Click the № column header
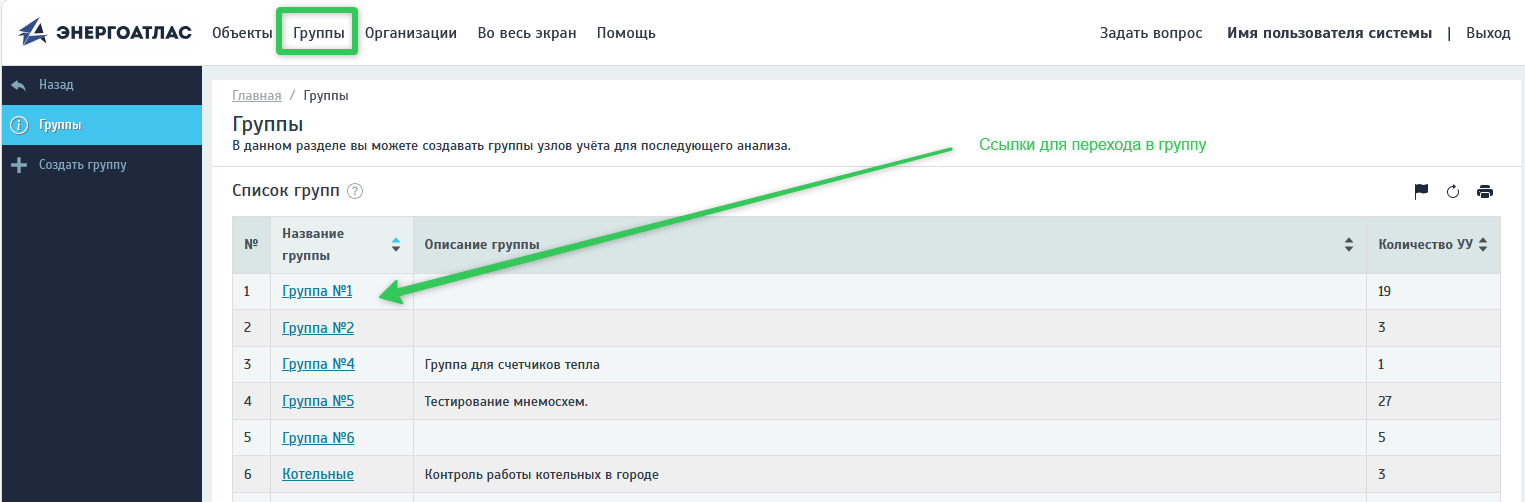Image resolution: width=1525 pixels, height=502 pixels. click(251, 245)
